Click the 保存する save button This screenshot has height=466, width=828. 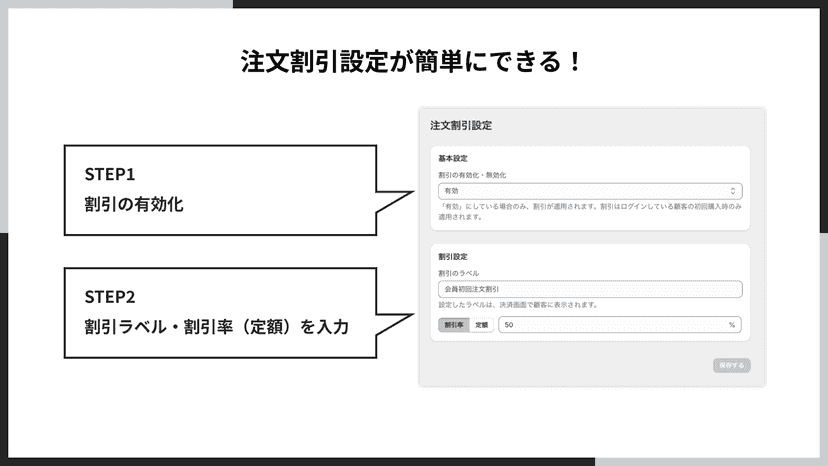coord(731,365)
